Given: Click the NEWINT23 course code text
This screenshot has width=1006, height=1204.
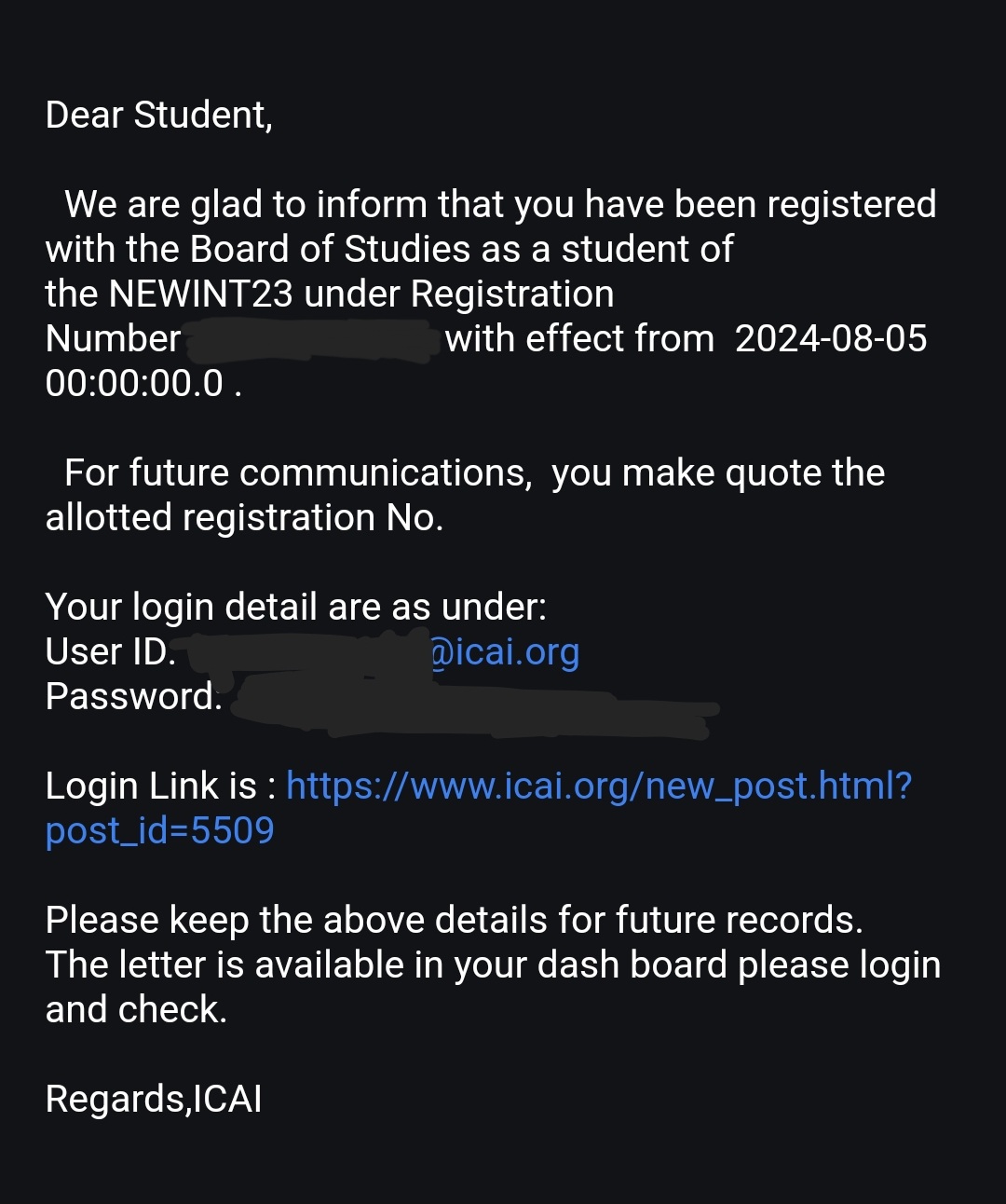Looking at the screenshot, I should (x=201, y=294).
